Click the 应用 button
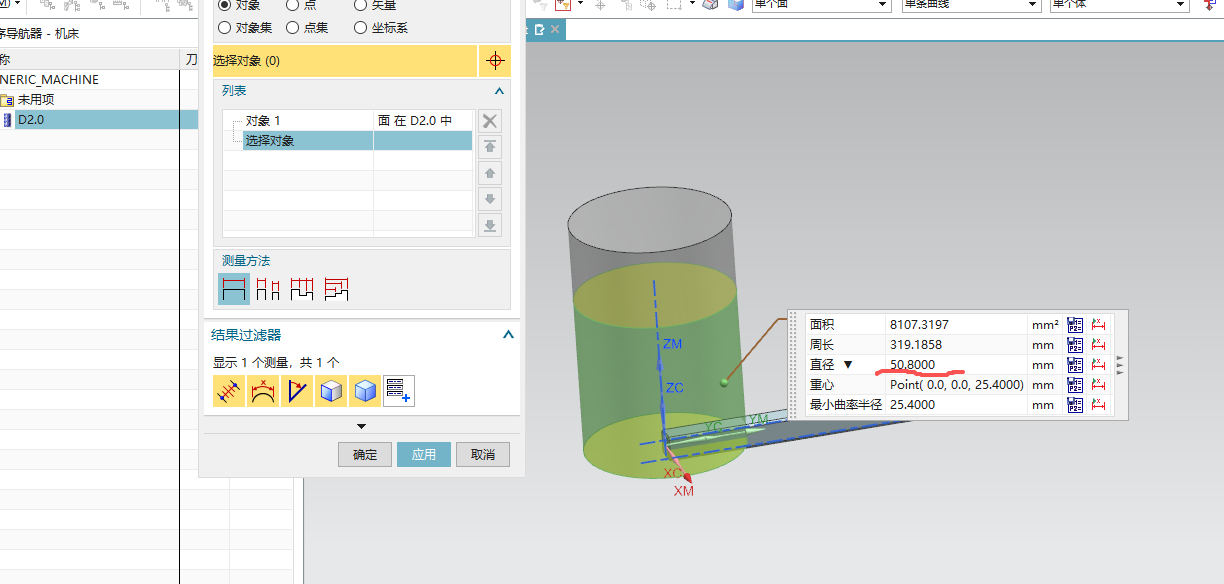Viewport: 1224px width, 584px height. (x=424, y=455)
